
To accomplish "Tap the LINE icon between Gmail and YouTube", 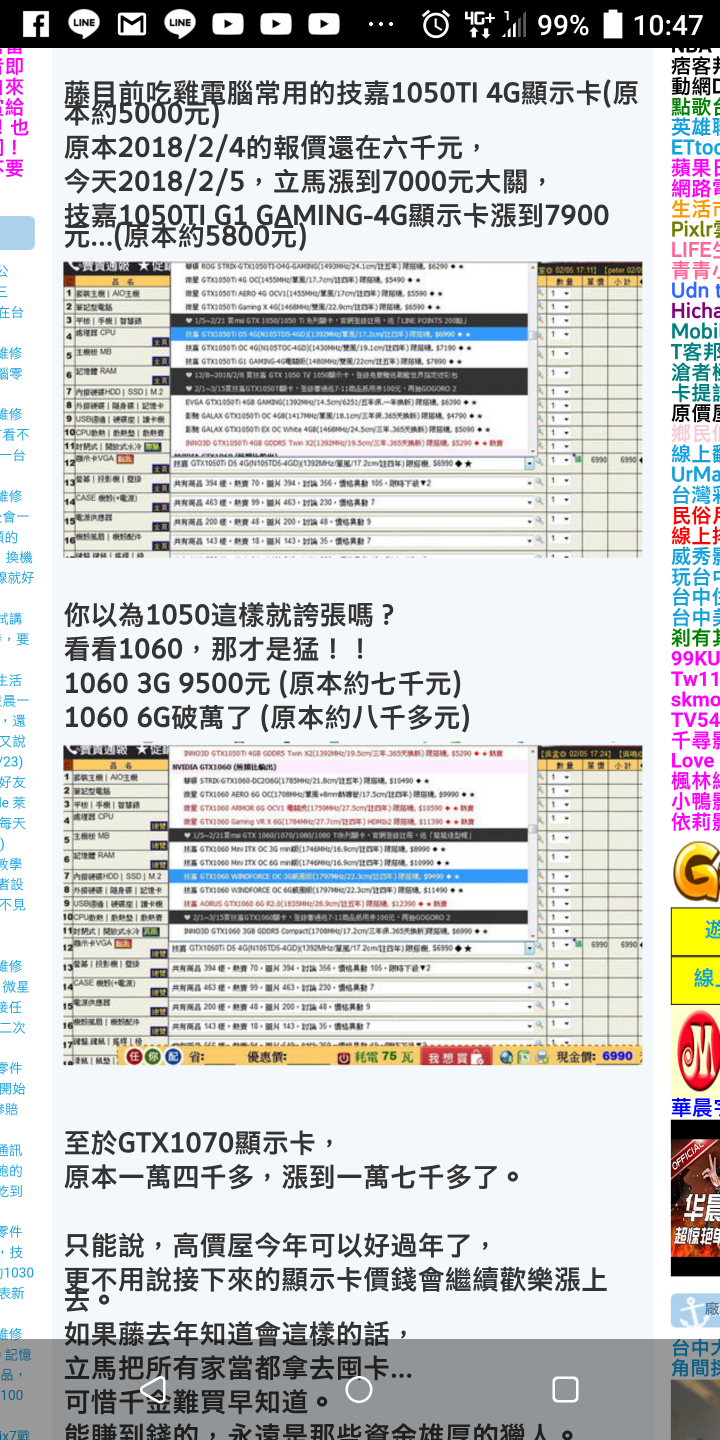I will (180, 23).
